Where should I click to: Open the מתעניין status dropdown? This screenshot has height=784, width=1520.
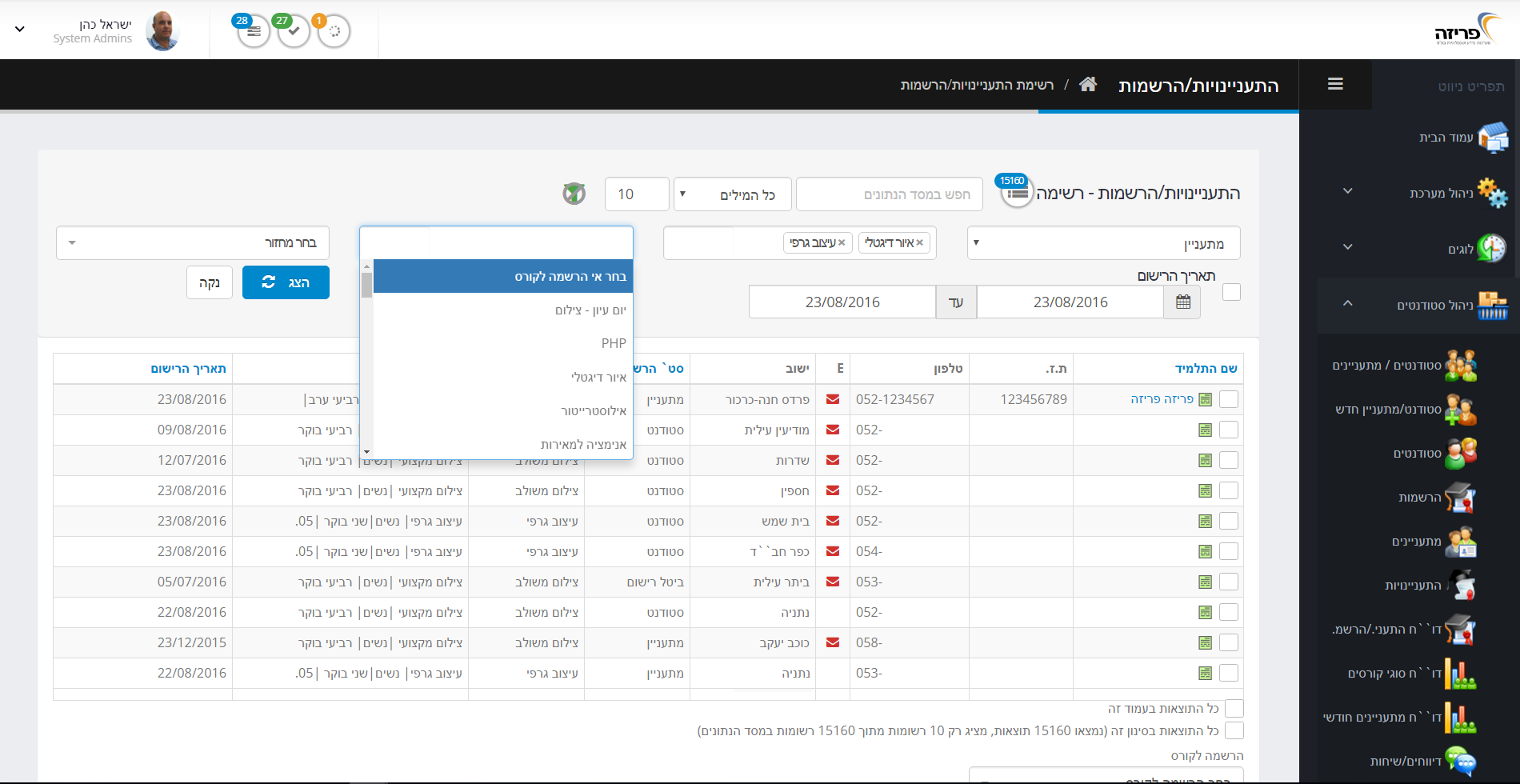1104,243
